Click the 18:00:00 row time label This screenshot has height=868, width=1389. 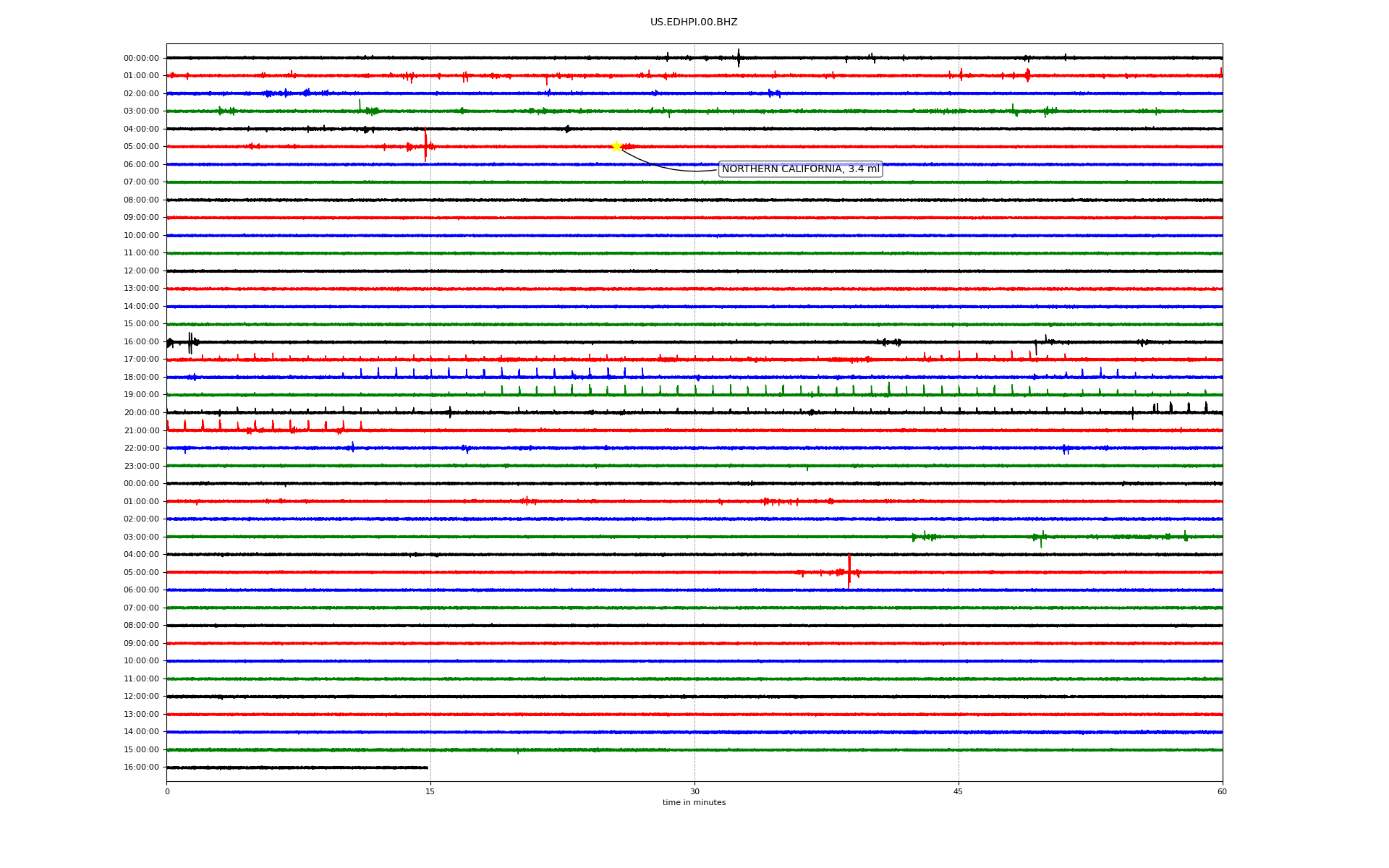141,378
